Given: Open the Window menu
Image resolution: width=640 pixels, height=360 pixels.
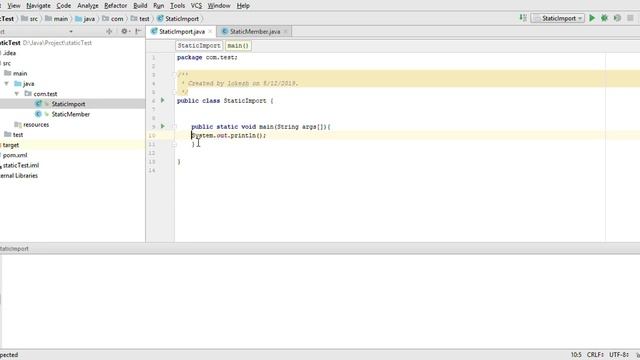Looking at the screenshot, I should 219,6.
